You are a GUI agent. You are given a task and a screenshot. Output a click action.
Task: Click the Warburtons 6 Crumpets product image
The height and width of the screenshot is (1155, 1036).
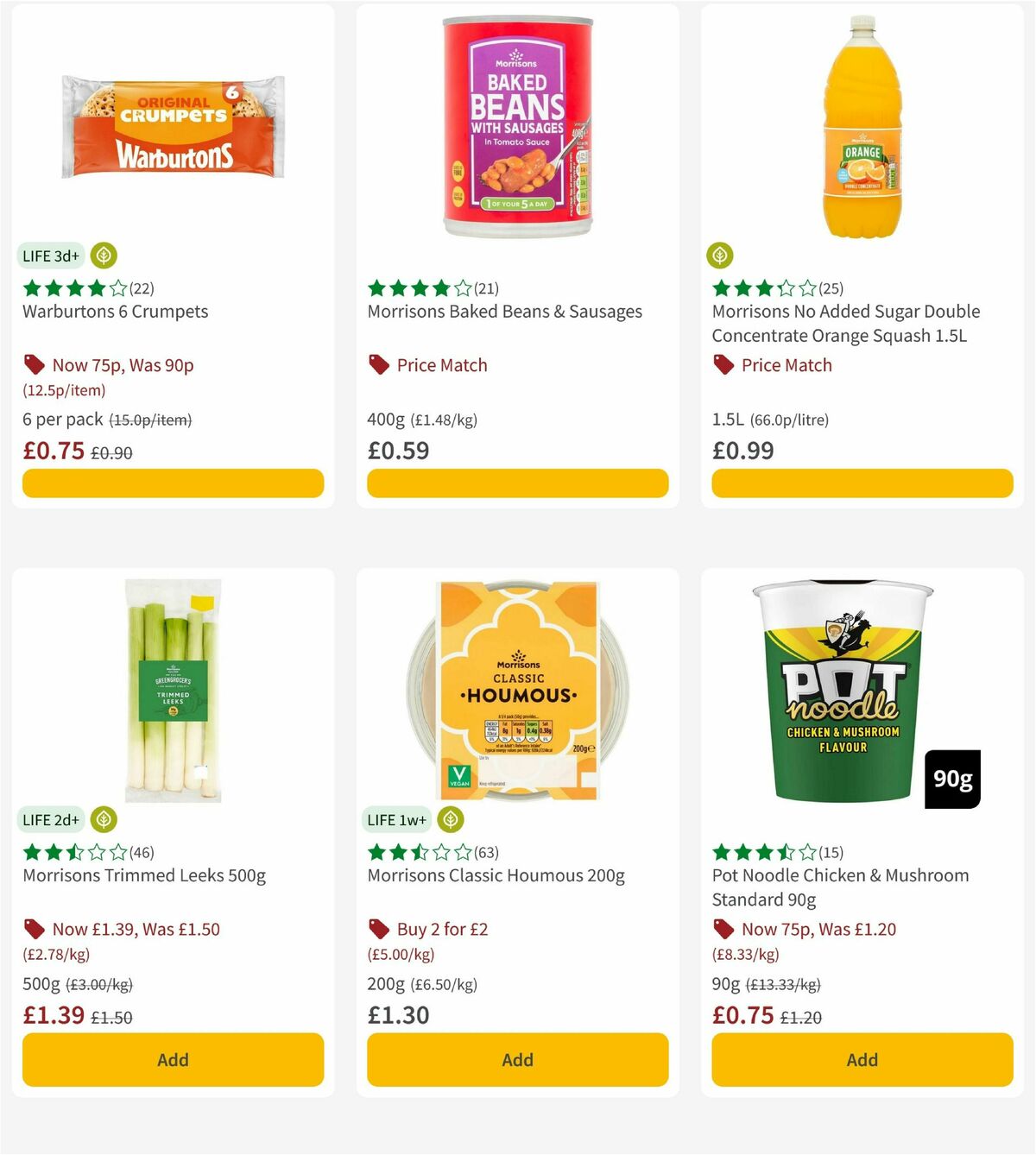[x=172, y=125]
